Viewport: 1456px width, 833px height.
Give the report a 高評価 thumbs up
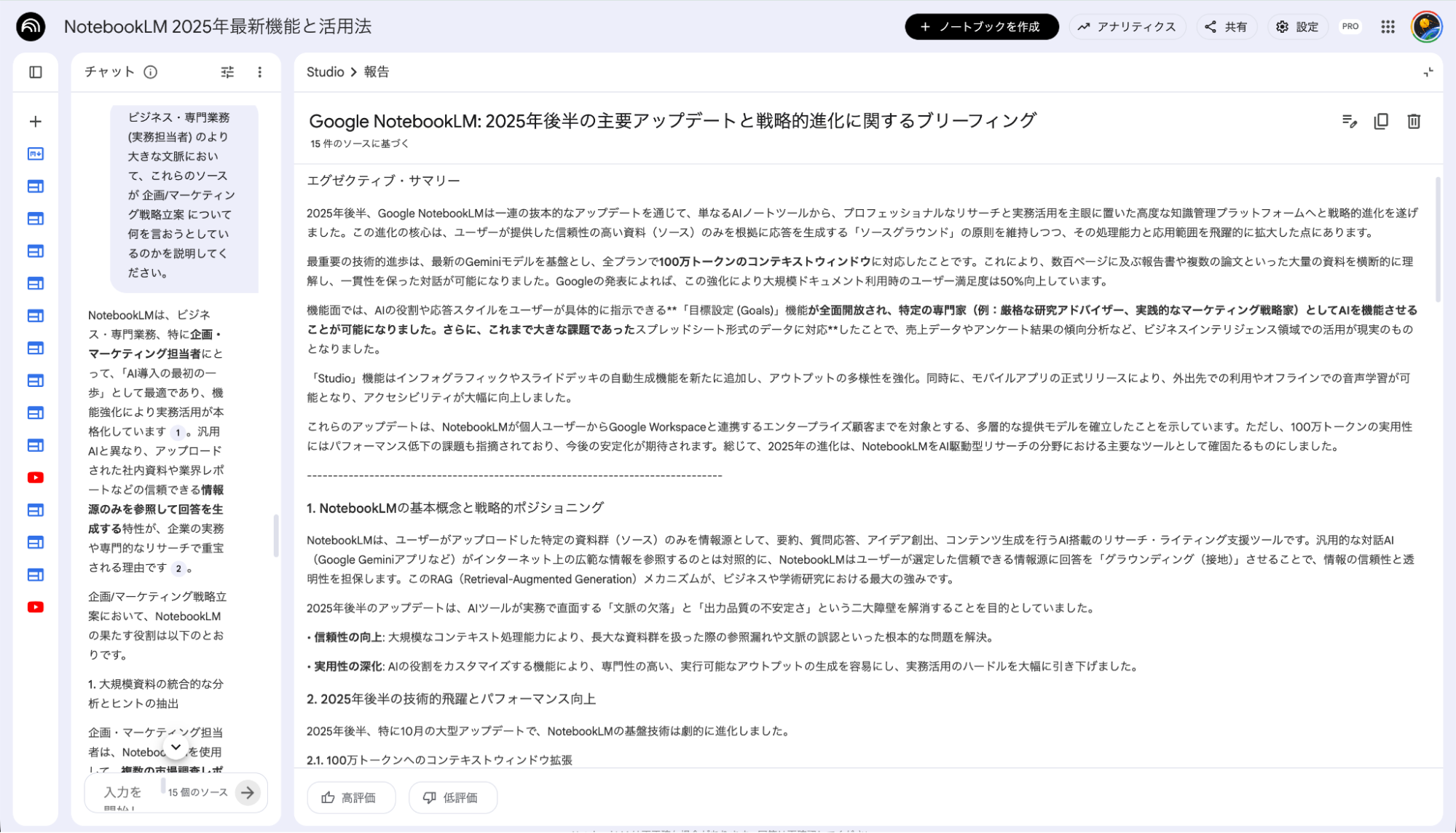coord(350,797)
